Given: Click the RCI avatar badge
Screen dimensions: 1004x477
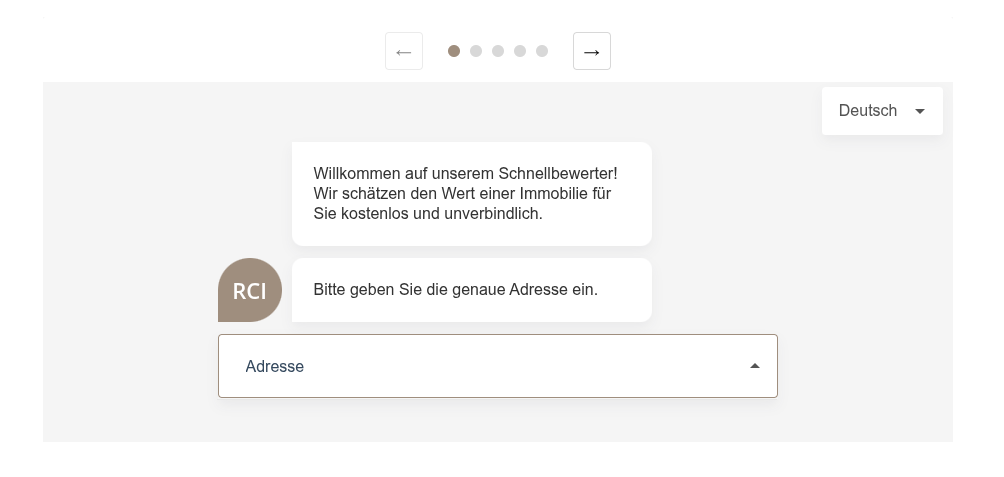Looking at the screenshot, I should click(250, 290).
